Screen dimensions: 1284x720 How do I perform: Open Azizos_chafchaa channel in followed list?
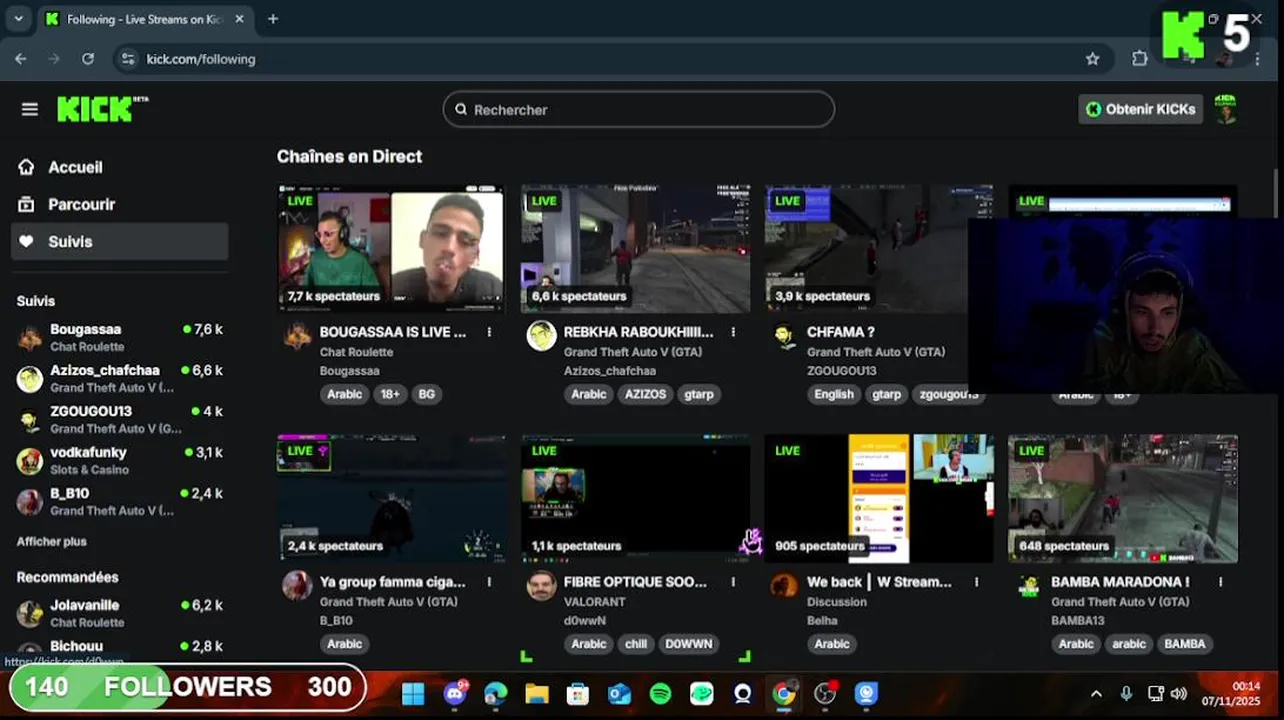(x=119, y=378)
